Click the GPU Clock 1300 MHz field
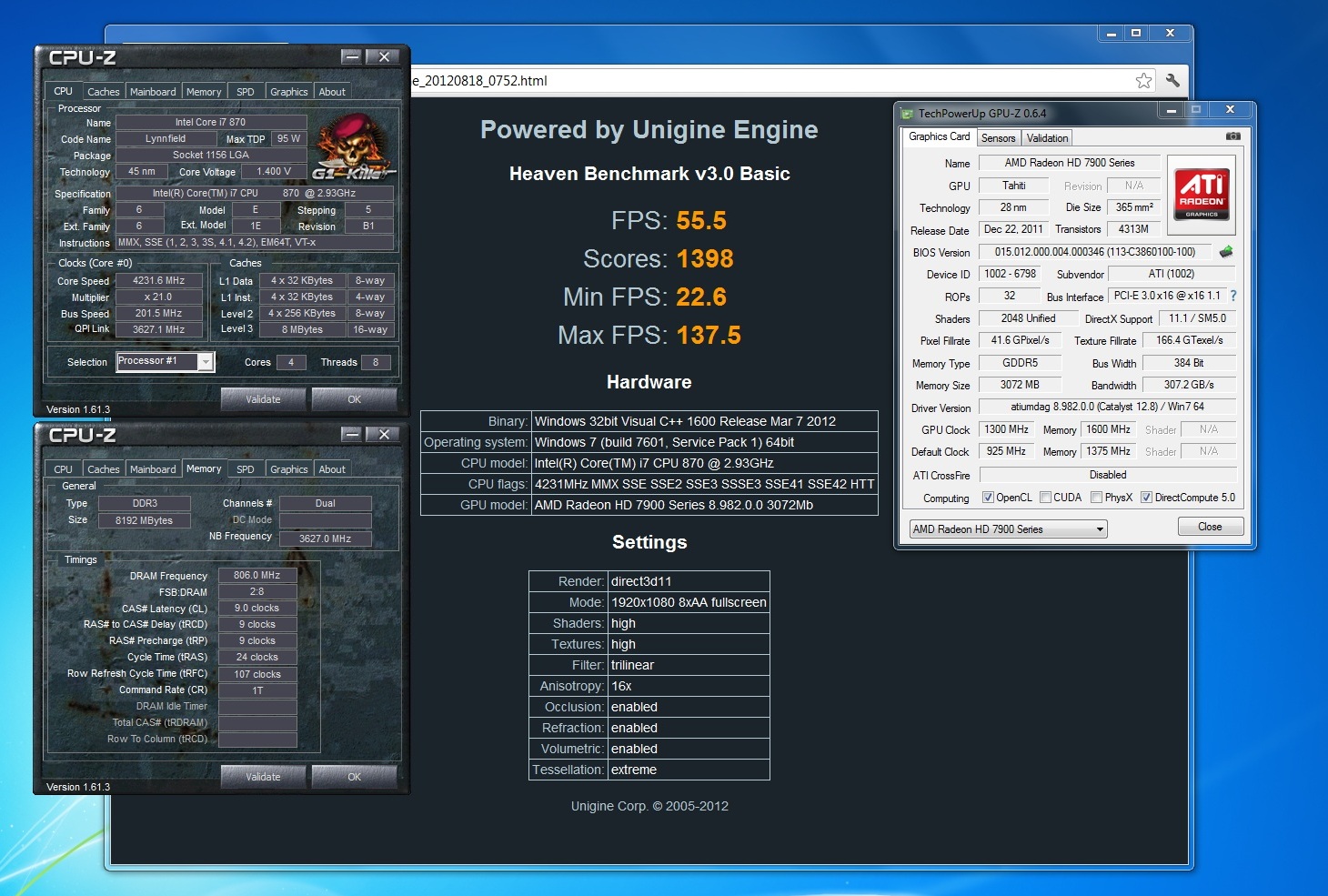This screenshot has width=1328, height=896. point(1007,429)
